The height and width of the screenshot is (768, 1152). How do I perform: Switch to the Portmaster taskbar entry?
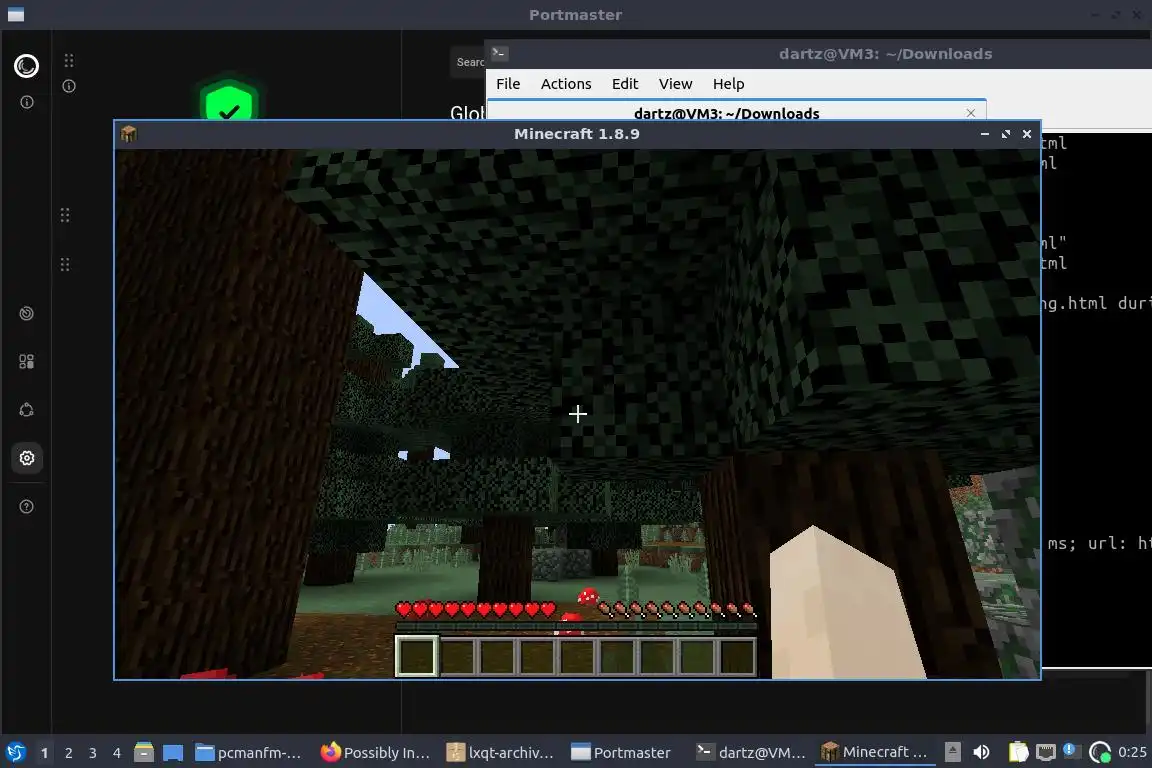[622, 753]
